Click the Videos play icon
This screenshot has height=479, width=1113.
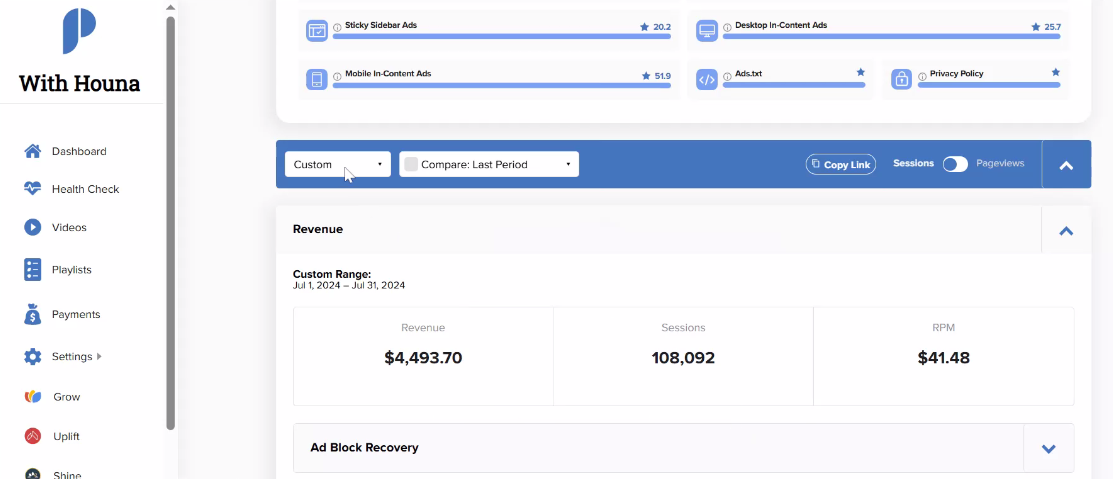[33, 227]
